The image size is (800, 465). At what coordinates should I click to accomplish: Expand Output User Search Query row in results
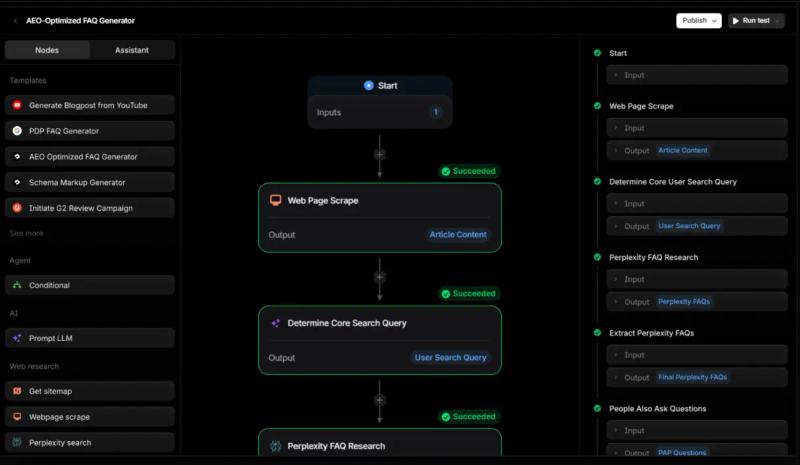[x=696, y=226]
